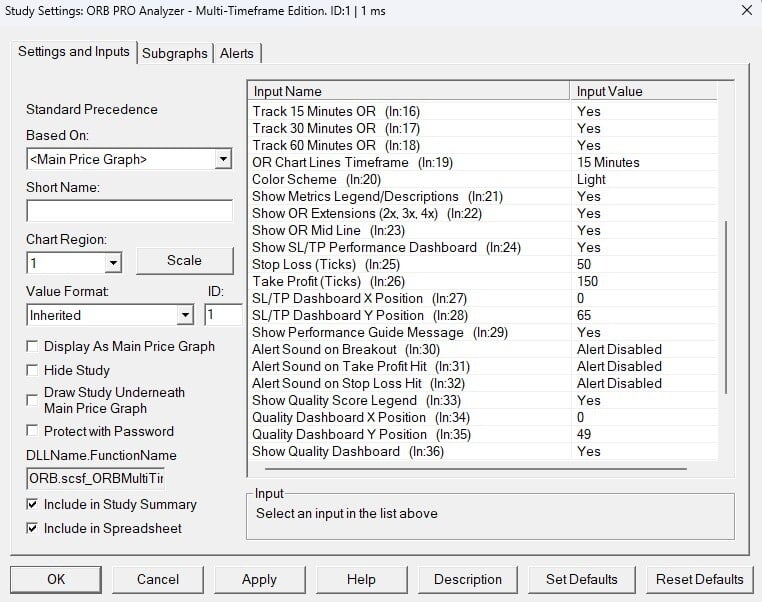Close the Study Settings dialog
The image size is (762, 602).
(x=747, y=10)
